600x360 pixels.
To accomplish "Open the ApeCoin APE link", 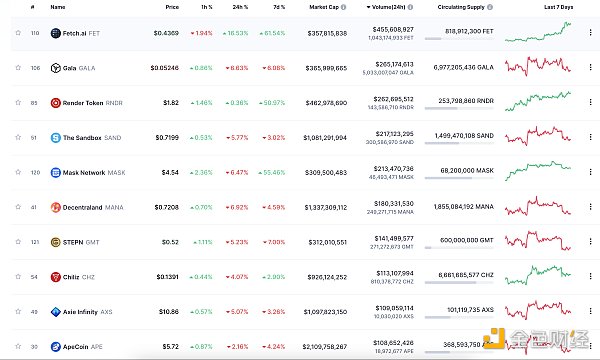I will (x=82, y=347).
